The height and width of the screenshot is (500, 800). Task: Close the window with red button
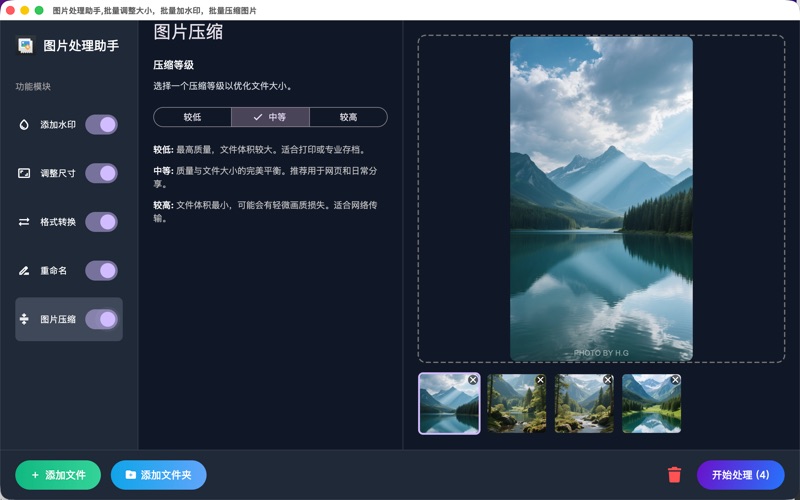point(10,10)
